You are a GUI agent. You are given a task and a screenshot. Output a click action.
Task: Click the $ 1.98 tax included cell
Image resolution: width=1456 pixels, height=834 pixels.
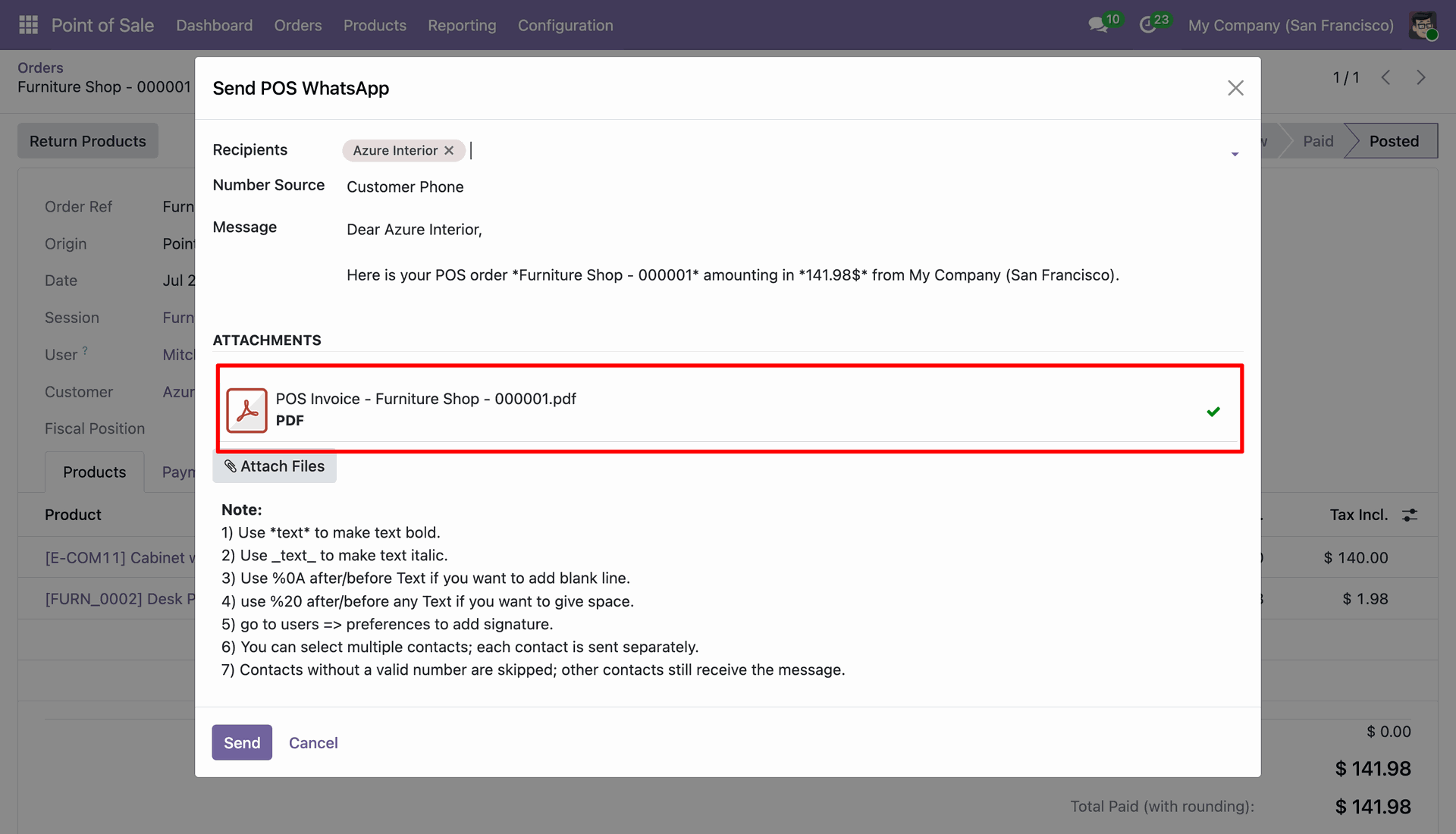pyautogui.click(x=1365, y=599)
